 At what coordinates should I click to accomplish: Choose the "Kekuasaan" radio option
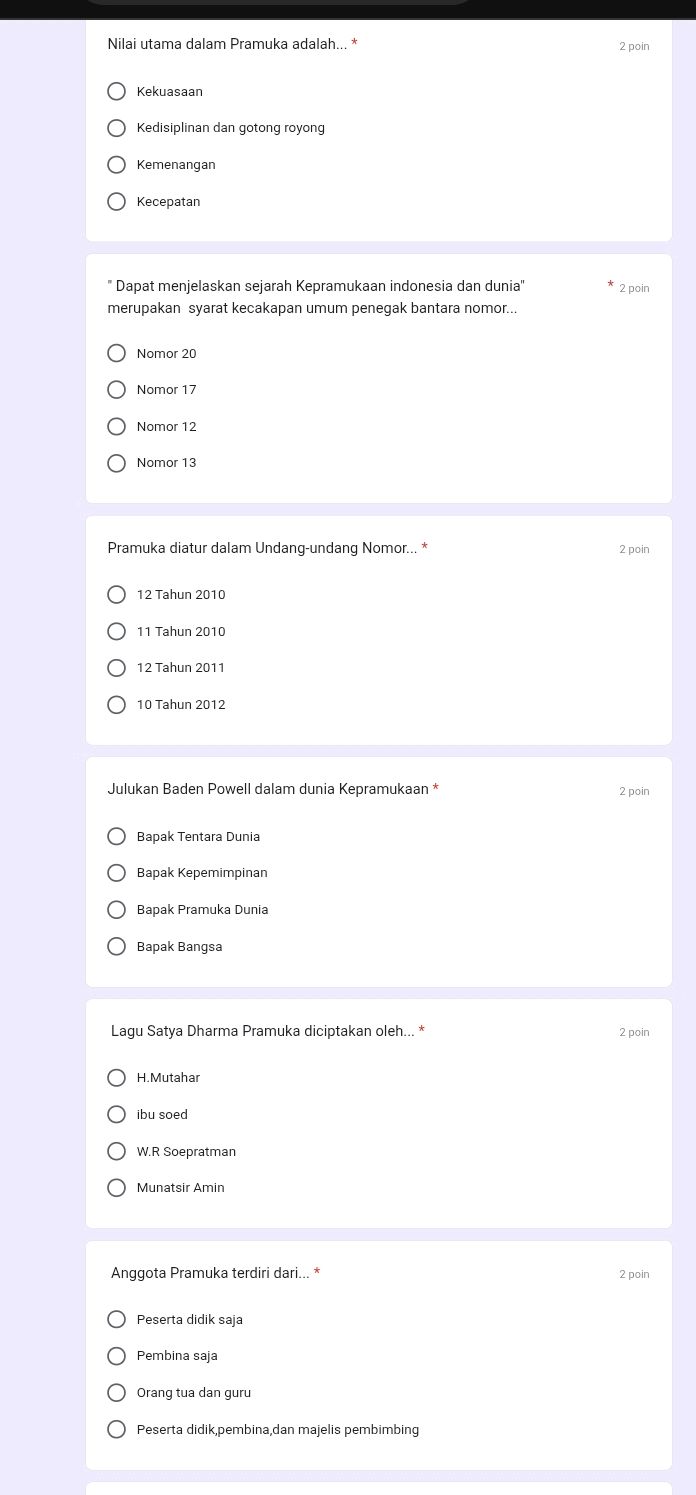[117, 92]
